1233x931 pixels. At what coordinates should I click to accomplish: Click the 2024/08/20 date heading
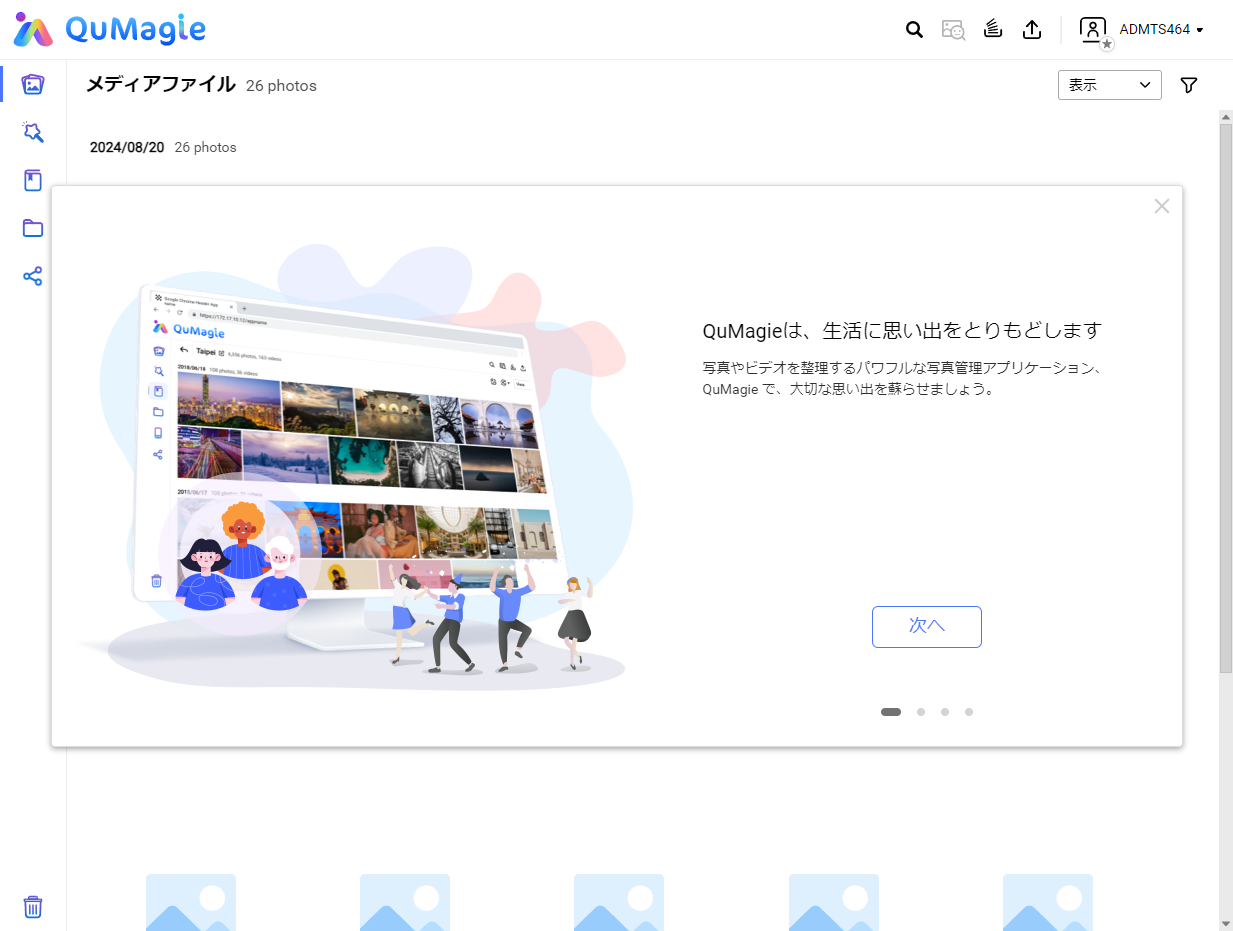127,147
